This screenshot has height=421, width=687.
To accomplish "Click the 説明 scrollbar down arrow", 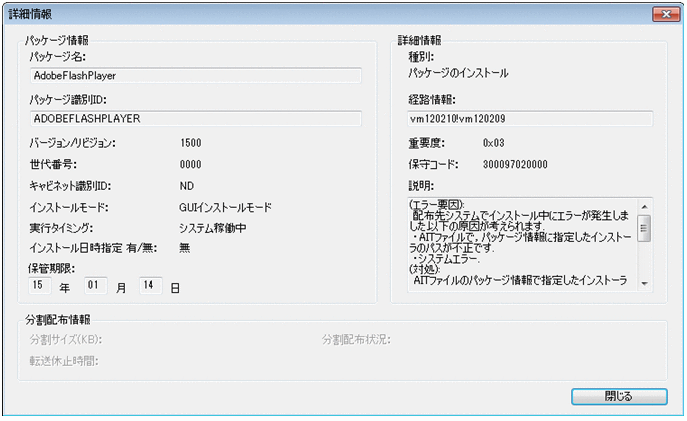I will 644,284.
